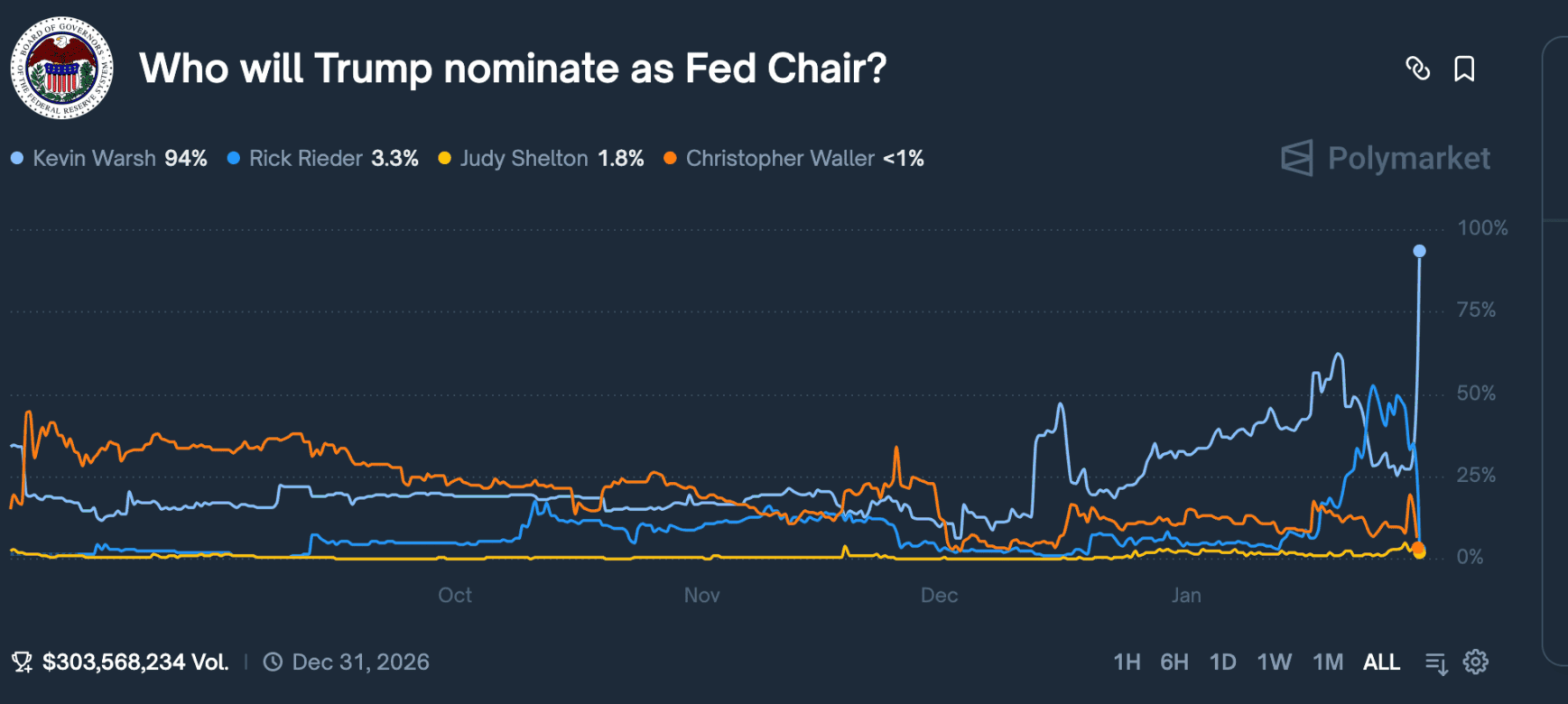Switch chart to 1D range
The image size is (1568, 704).
(1222, 662)
